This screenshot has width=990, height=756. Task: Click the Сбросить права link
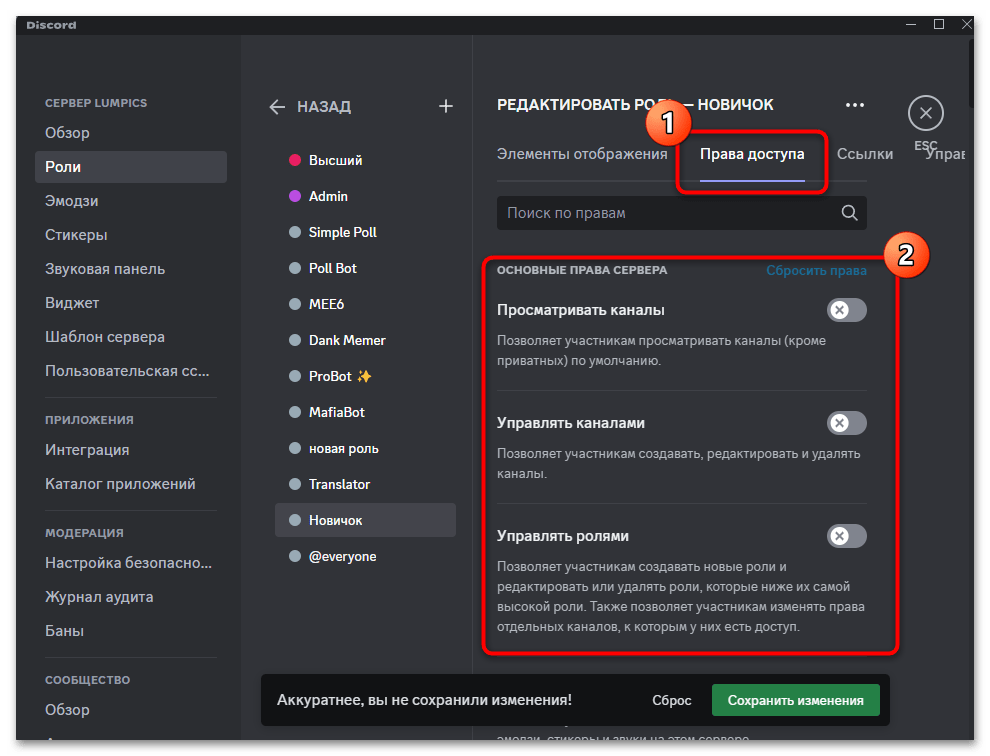coord(816,270)
